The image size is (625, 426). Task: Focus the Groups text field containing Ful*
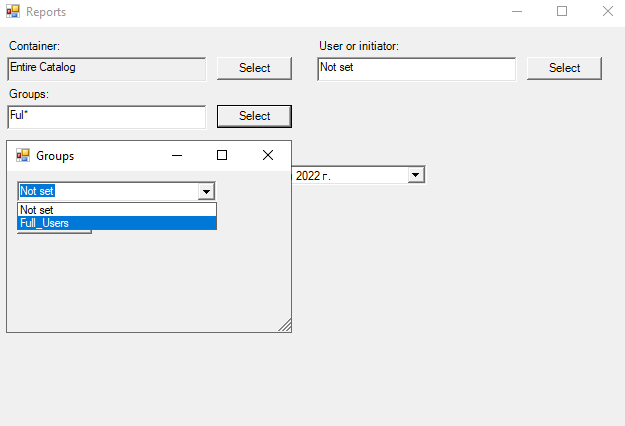tap(106, 116)
